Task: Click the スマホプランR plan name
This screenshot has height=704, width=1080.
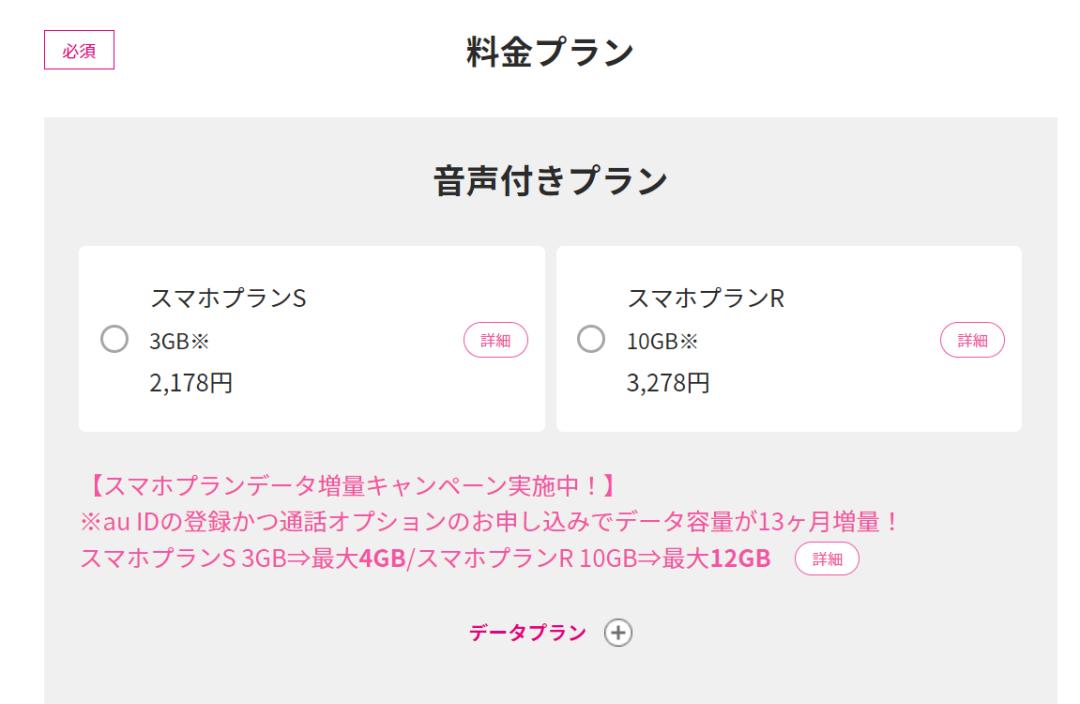Action: point(705,297)
